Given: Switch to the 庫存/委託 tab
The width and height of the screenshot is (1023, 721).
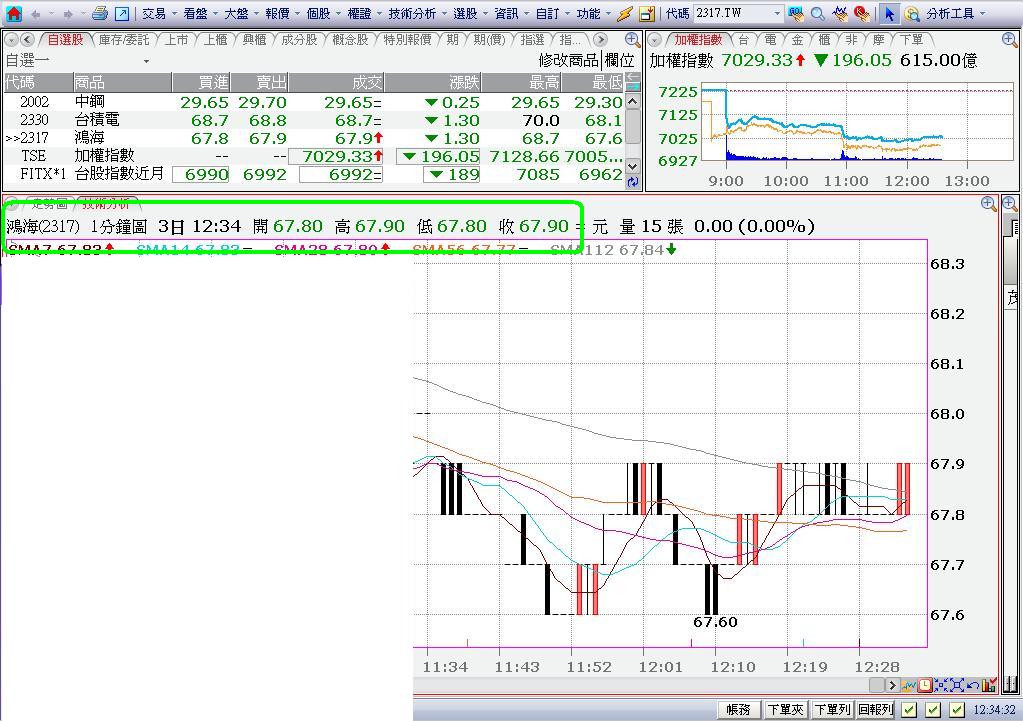Looking at the screenshot, I should click(124, 40).
